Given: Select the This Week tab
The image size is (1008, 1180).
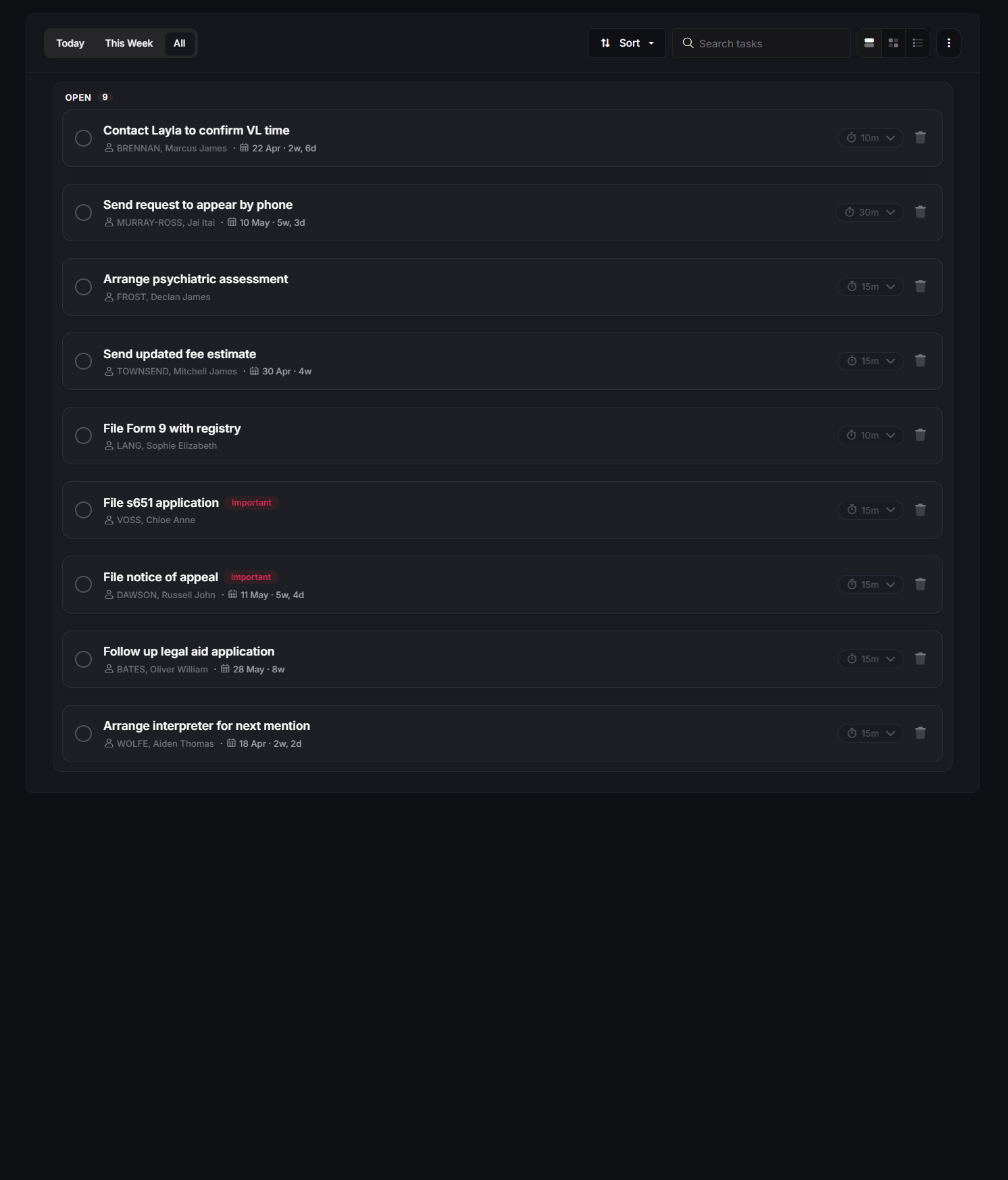Looking at the screenshot, I should coord(128,43).
